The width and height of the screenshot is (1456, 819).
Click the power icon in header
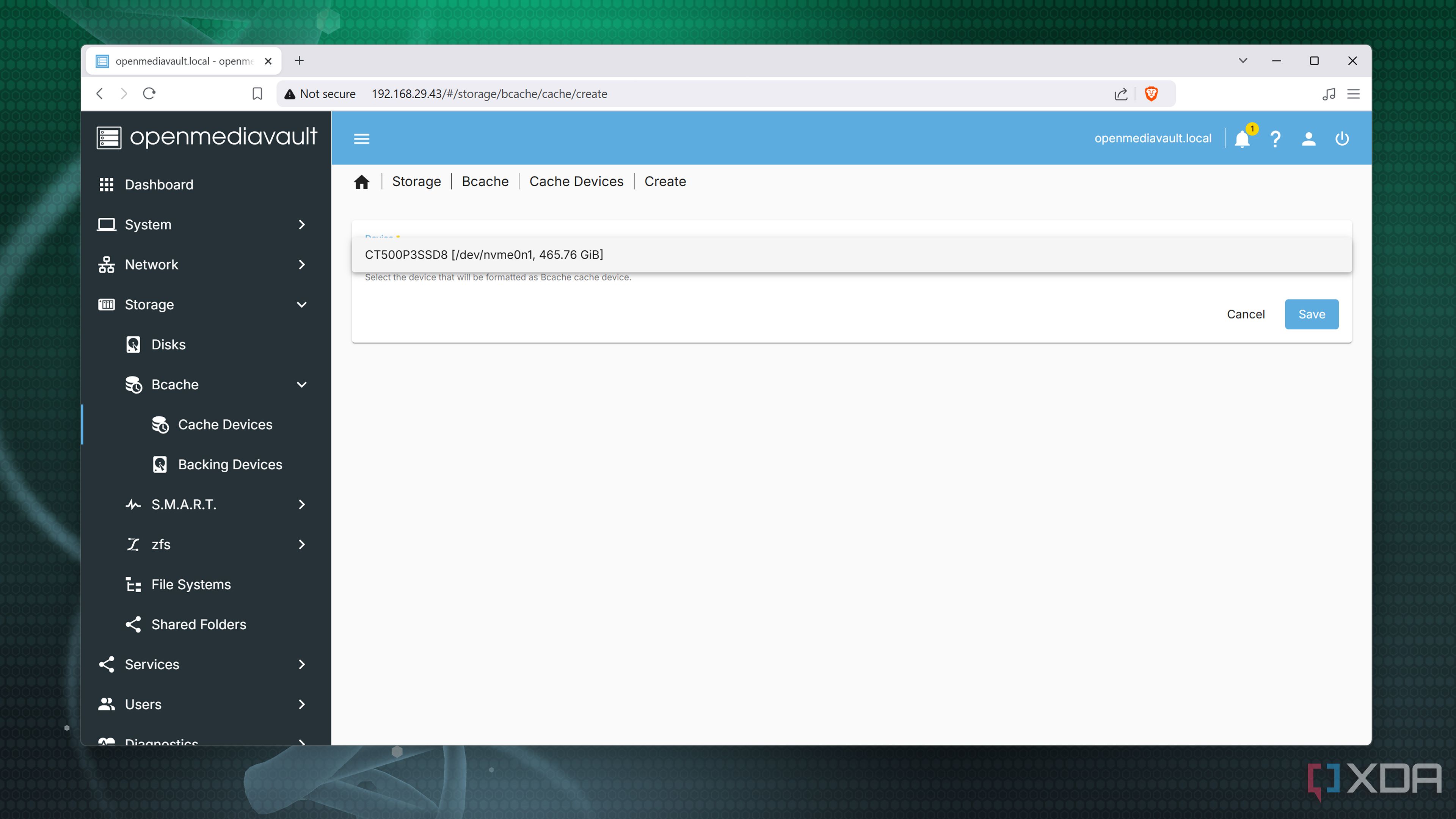[x=1342, y=138]
